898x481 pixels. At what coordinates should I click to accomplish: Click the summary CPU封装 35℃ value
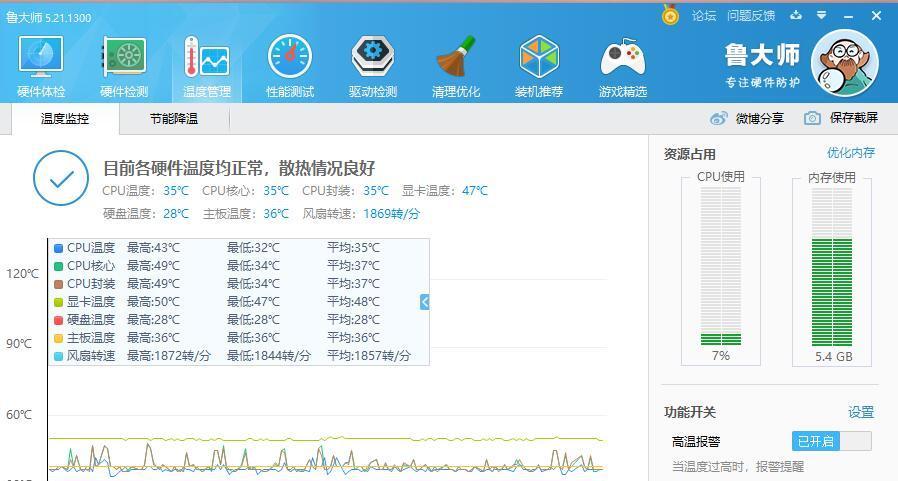tap(376, 191)
